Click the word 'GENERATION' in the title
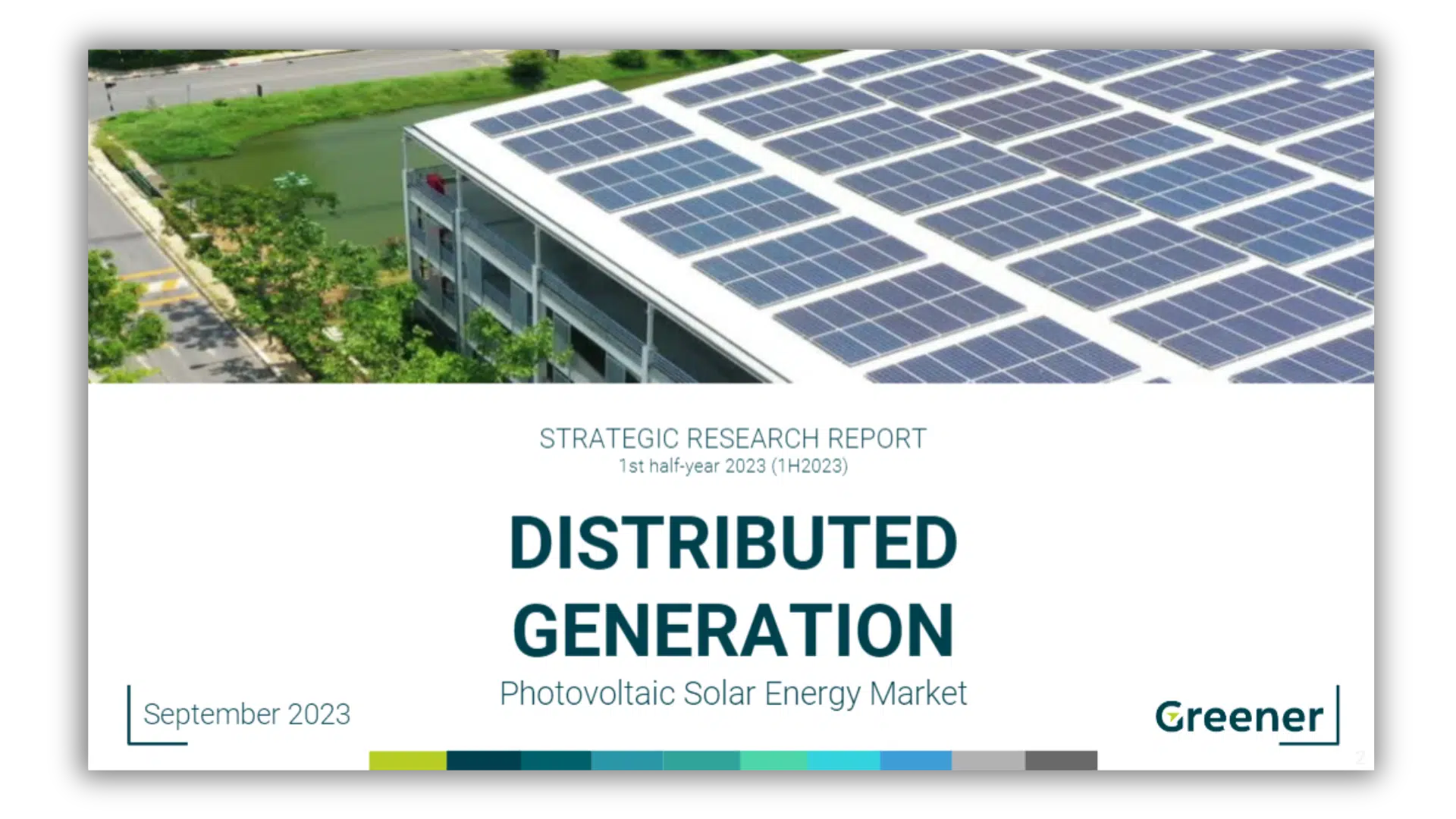 [x=733, y=630]
